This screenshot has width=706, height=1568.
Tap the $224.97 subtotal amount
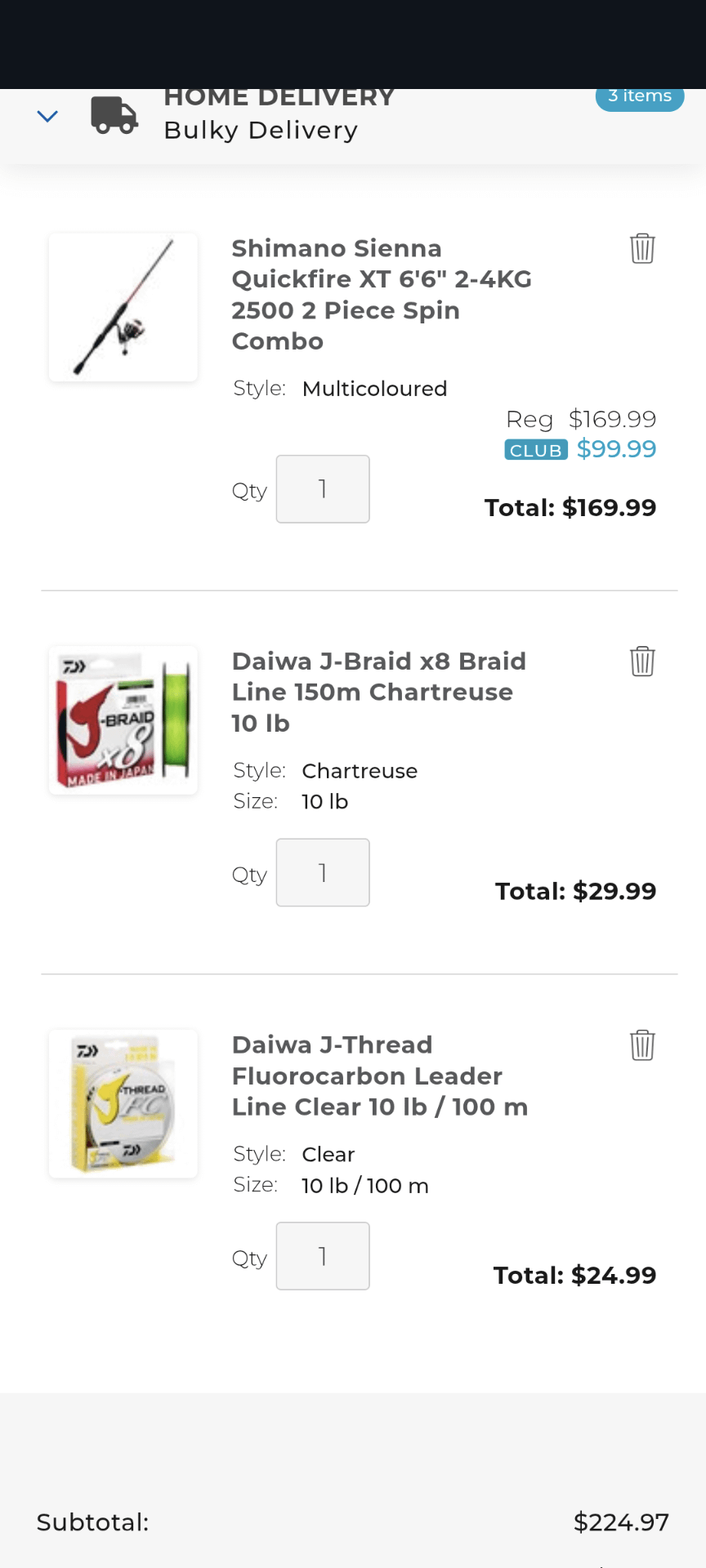pos(621,1522)
